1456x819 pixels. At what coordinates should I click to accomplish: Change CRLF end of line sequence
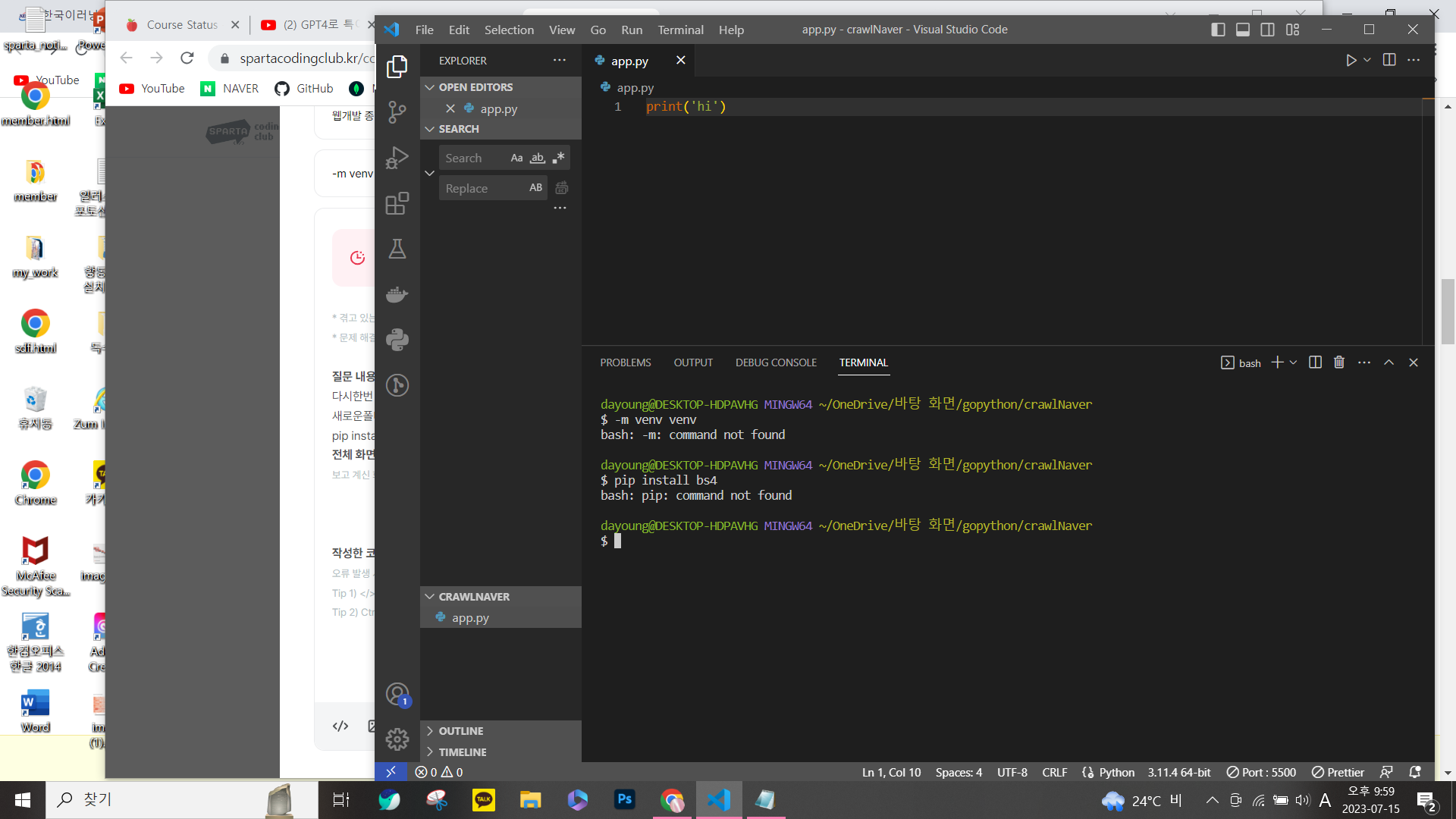point(1054,772)
